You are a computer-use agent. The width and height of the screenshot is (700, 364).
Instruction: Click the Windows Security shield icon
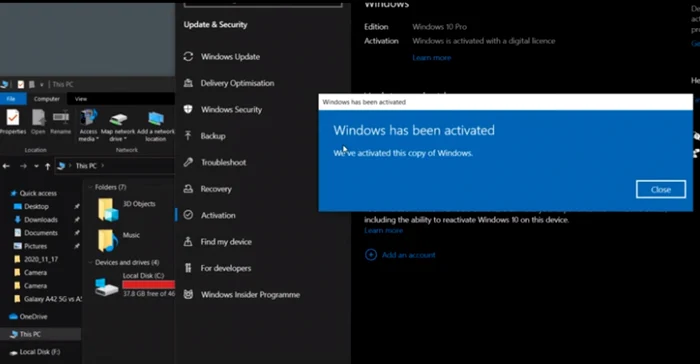pos(188,109)
